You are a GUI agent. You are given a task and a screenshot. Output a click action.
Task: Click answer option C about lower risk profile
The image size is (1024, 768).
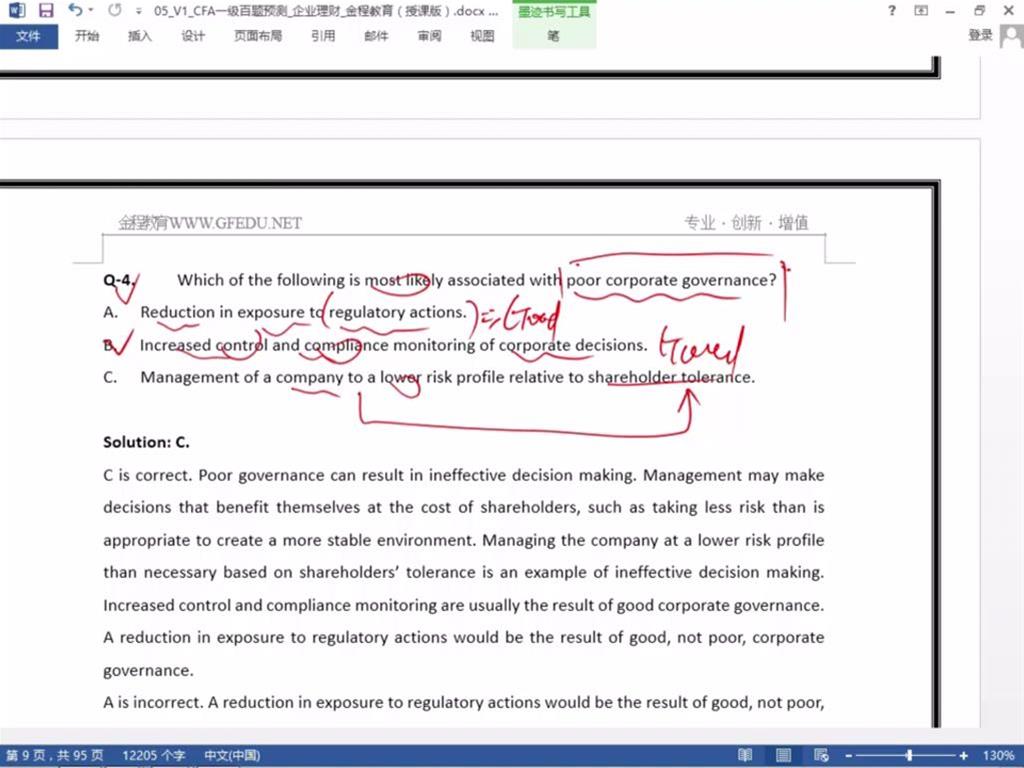429,377
